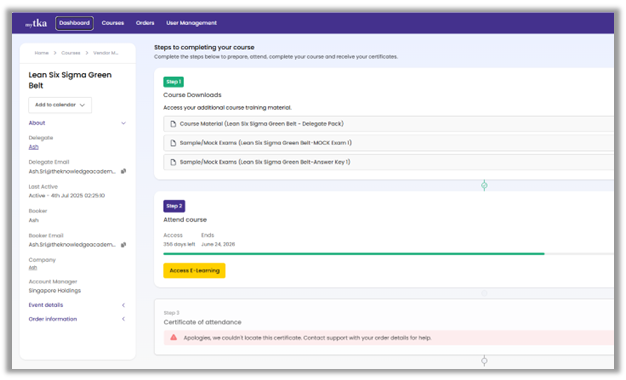Click file icon of Answer Key 1
Viewport: 626px width, 380px height.
coord(173,162)
